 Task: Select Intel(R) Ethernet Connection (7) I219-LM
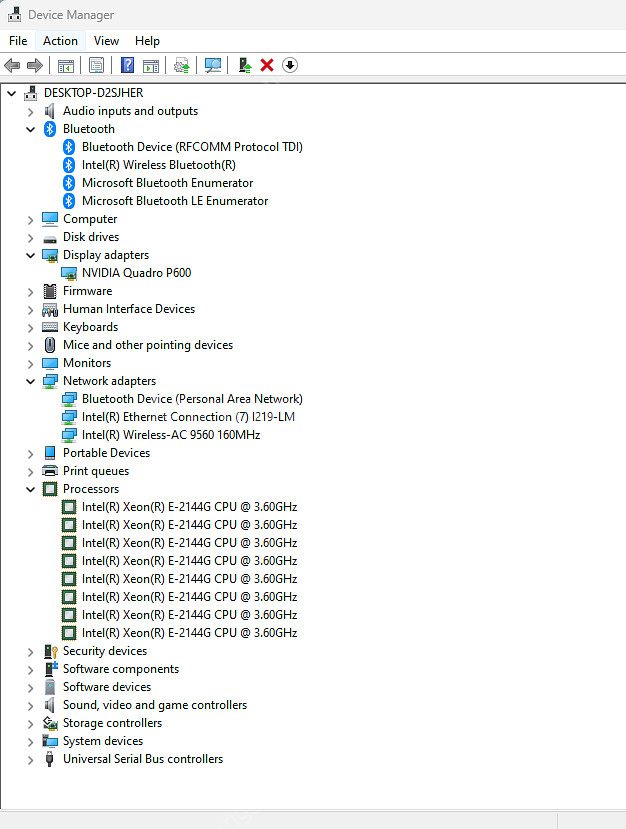188,417
